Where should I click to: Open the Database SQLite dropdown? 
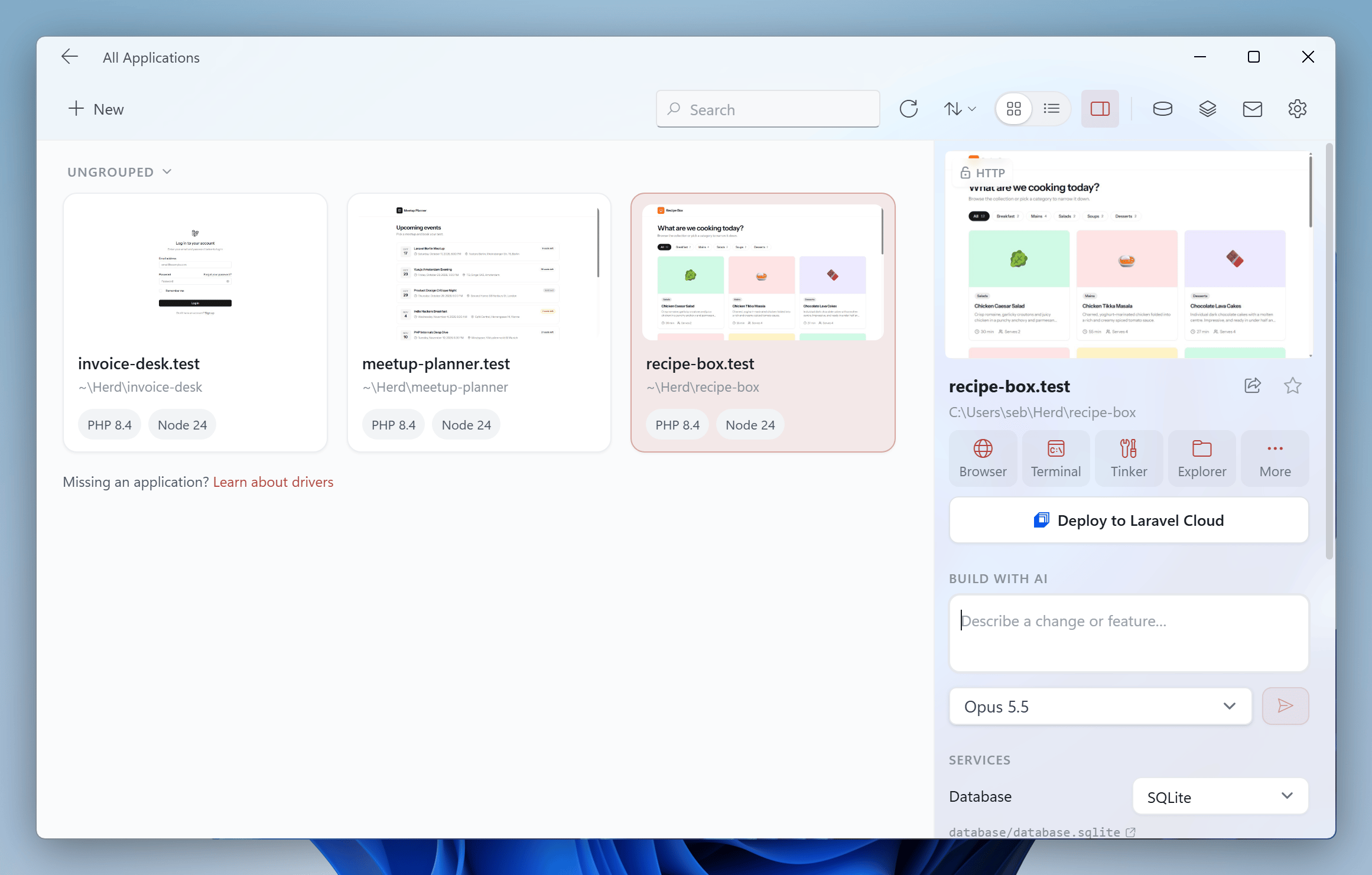tap(1221, 796)
